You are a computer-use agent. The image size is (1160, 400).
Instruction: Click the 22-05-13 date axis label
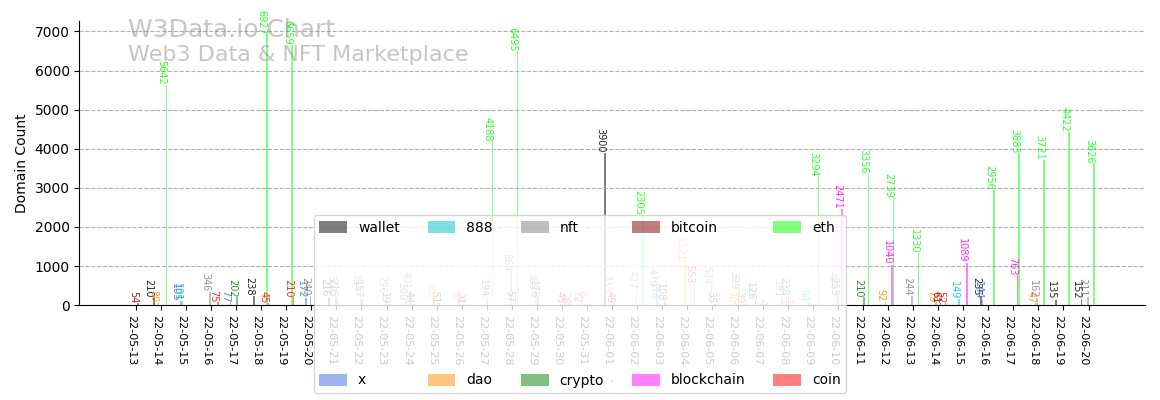click(x=133, y=340)
